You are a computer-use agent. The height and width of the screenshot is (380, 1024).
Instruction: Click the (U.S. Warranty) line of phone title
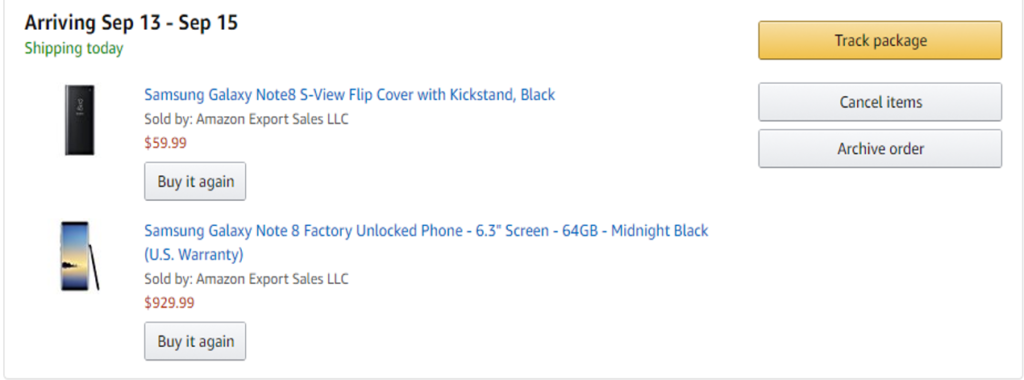coord(194,253)
